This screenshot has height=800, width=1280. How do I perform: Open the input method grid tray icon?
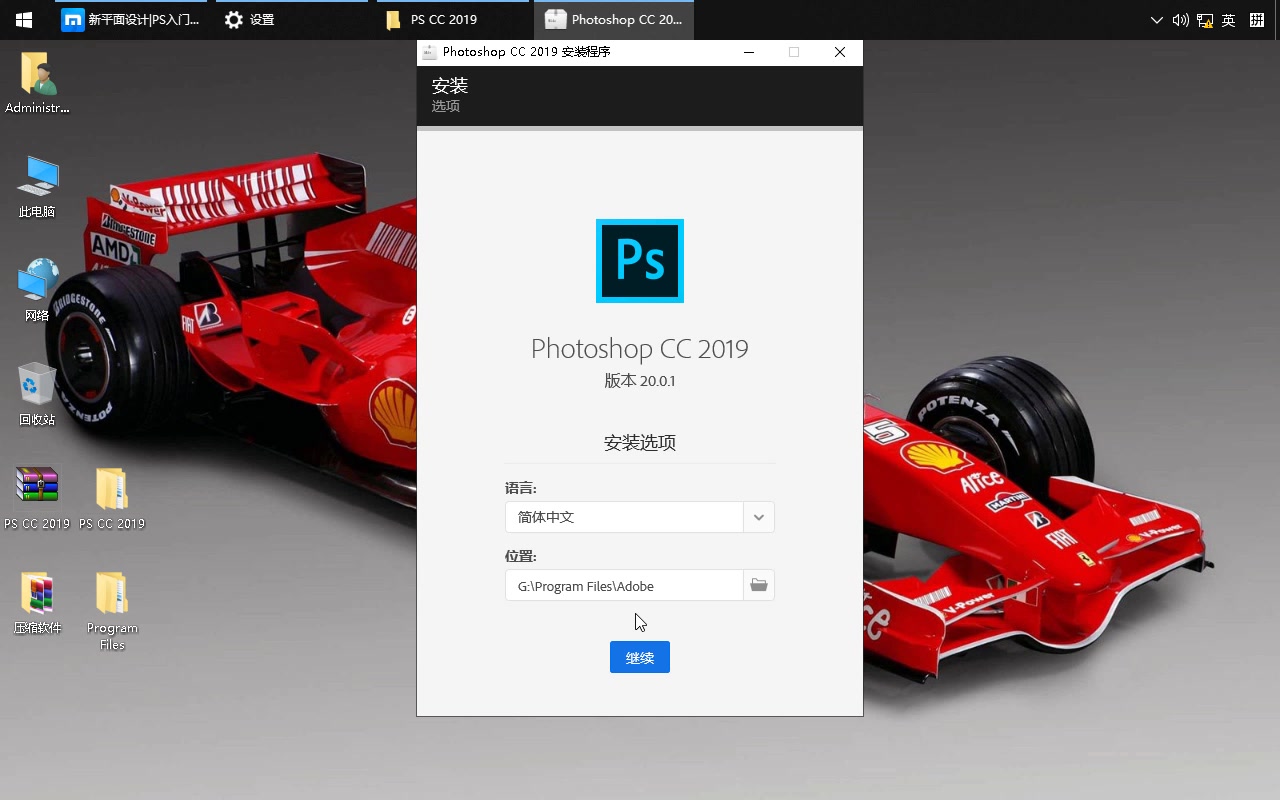coord(1258,20)
